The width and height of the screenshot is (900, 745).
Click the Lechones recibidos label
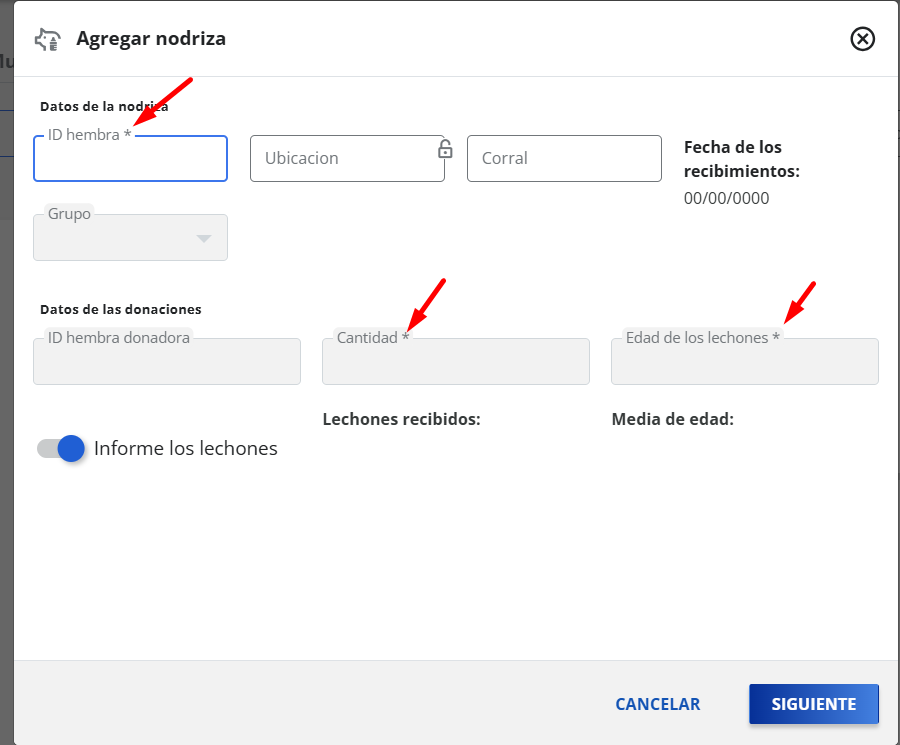point(401,419)
